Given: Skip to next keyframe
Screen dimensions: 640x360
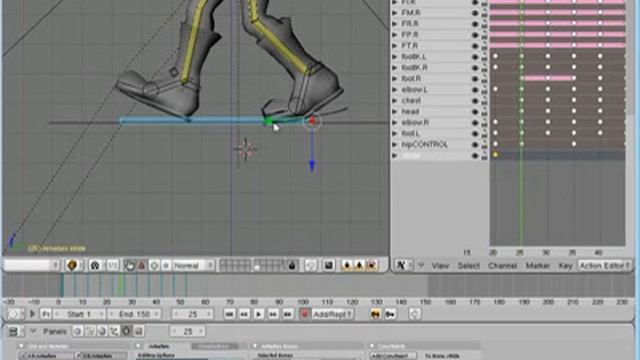Looking at the screenshot, I should (273, 314).
